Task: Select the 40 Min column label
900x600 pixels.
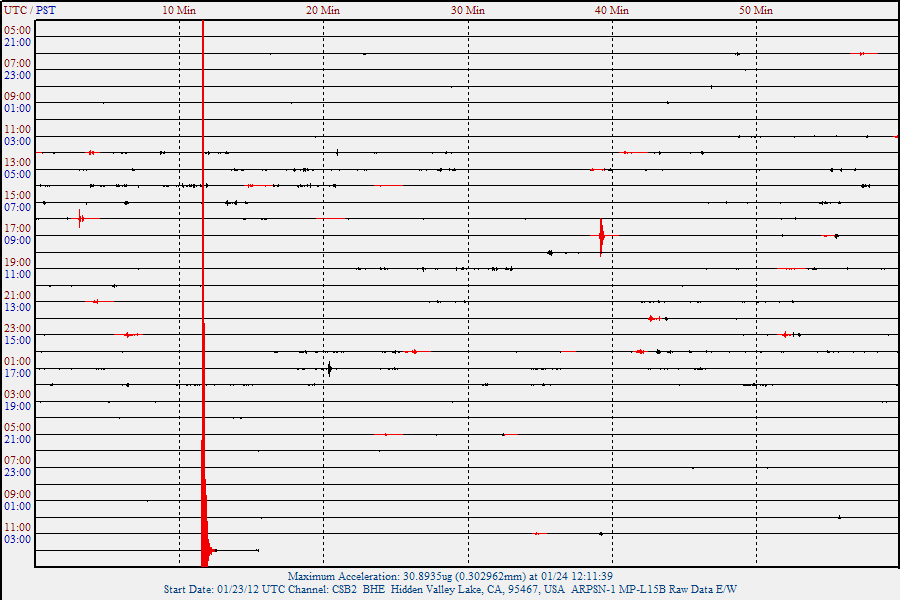Action: coord(611,10)
